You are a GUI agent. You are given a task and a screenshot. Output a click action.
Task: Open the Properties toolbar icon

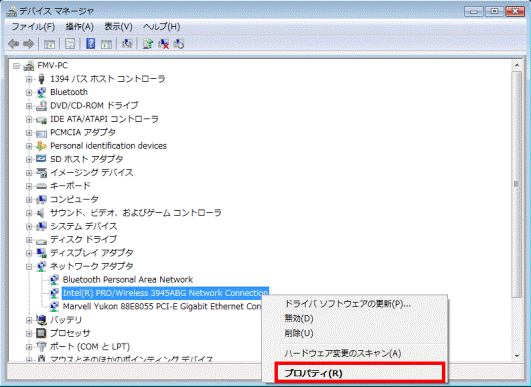point(70,44)
